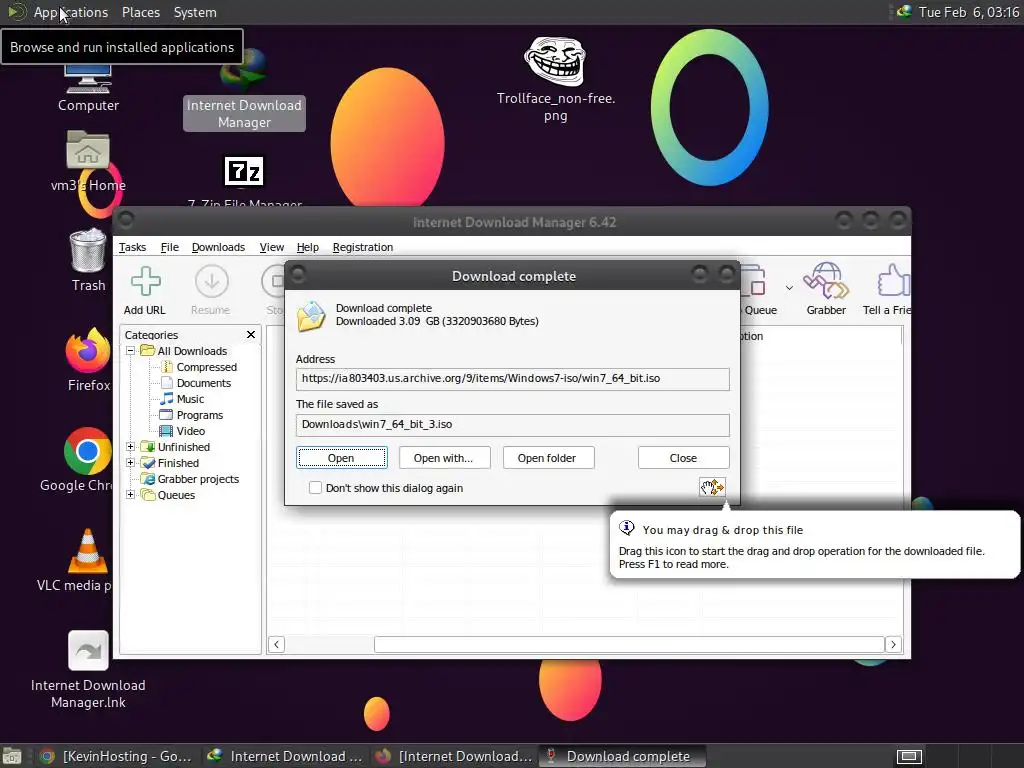Select Internet Download Manager.lnk shortcut icon

point(88,650)
